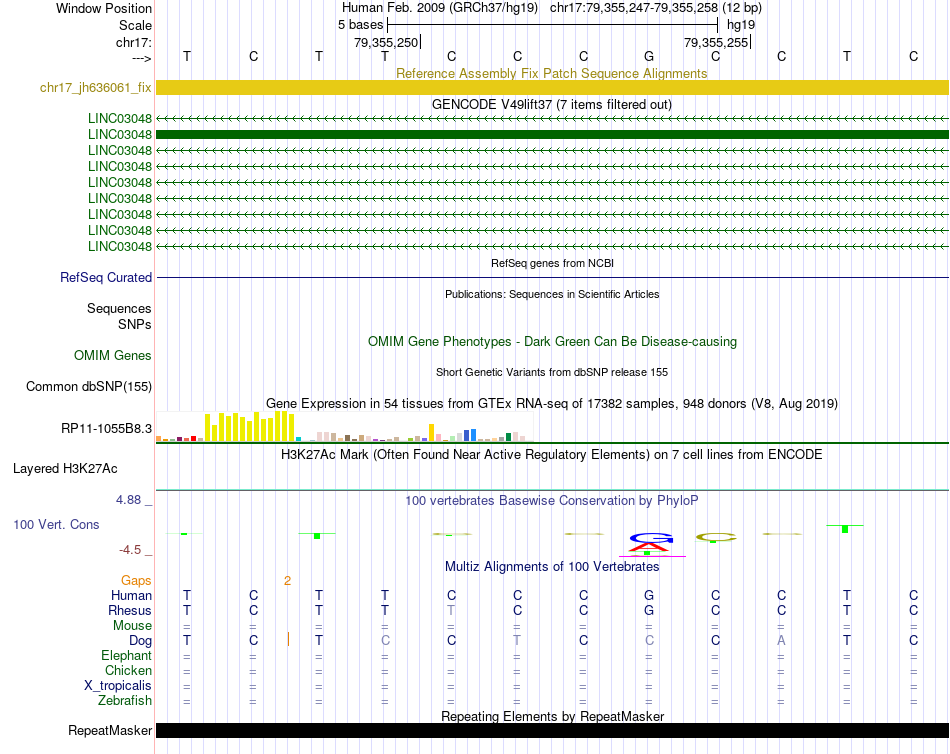
Task: Click the G base in reference sequence row
Action: (x=649, y=56)
